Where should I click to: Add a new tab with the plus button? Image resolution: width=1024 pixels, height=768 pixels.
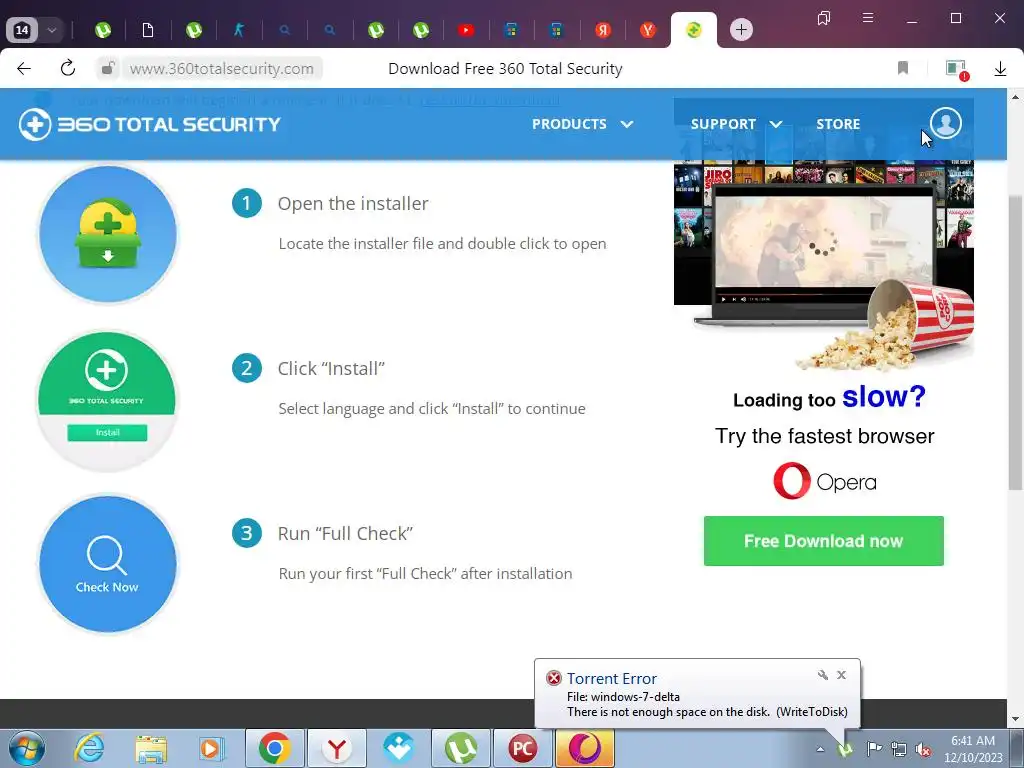(741, 29)
